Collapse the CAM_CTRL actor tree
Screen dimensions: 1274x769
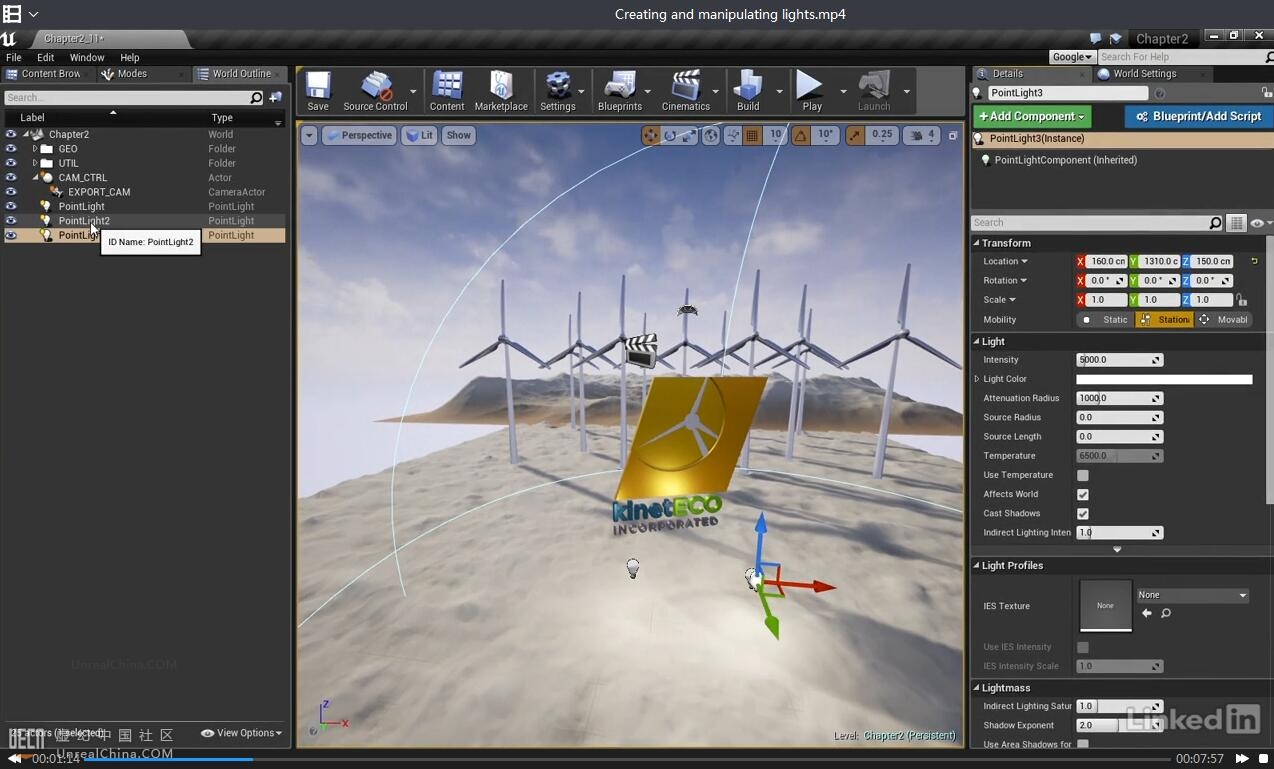point(35,178)
